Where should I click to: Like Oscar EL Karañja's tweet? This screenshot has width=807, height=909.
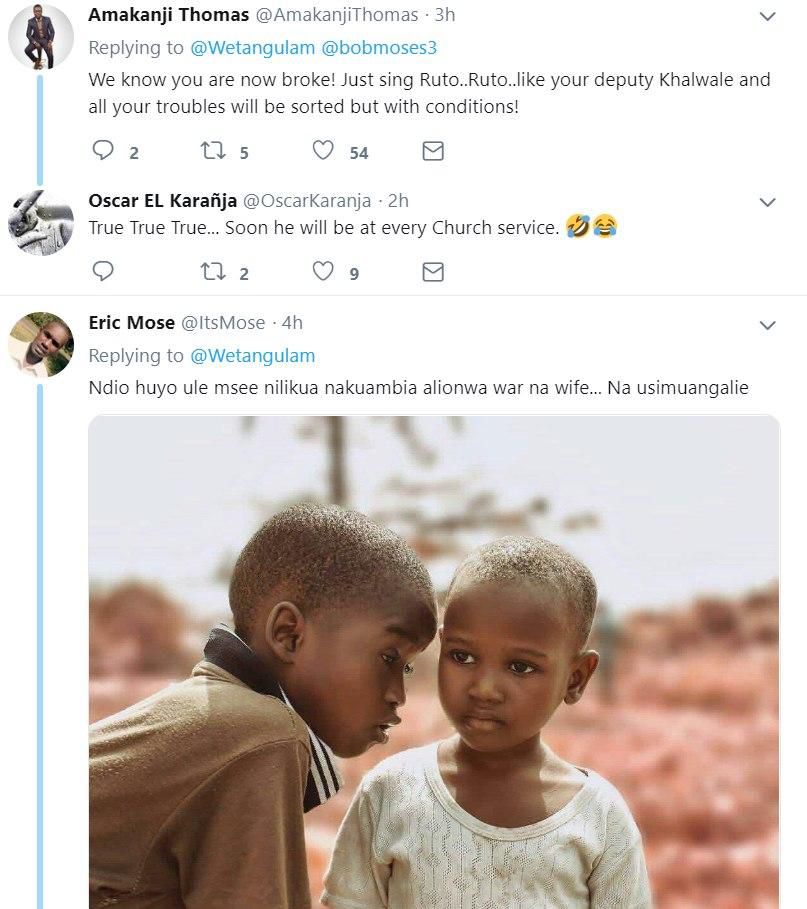(x=323, y=272)
